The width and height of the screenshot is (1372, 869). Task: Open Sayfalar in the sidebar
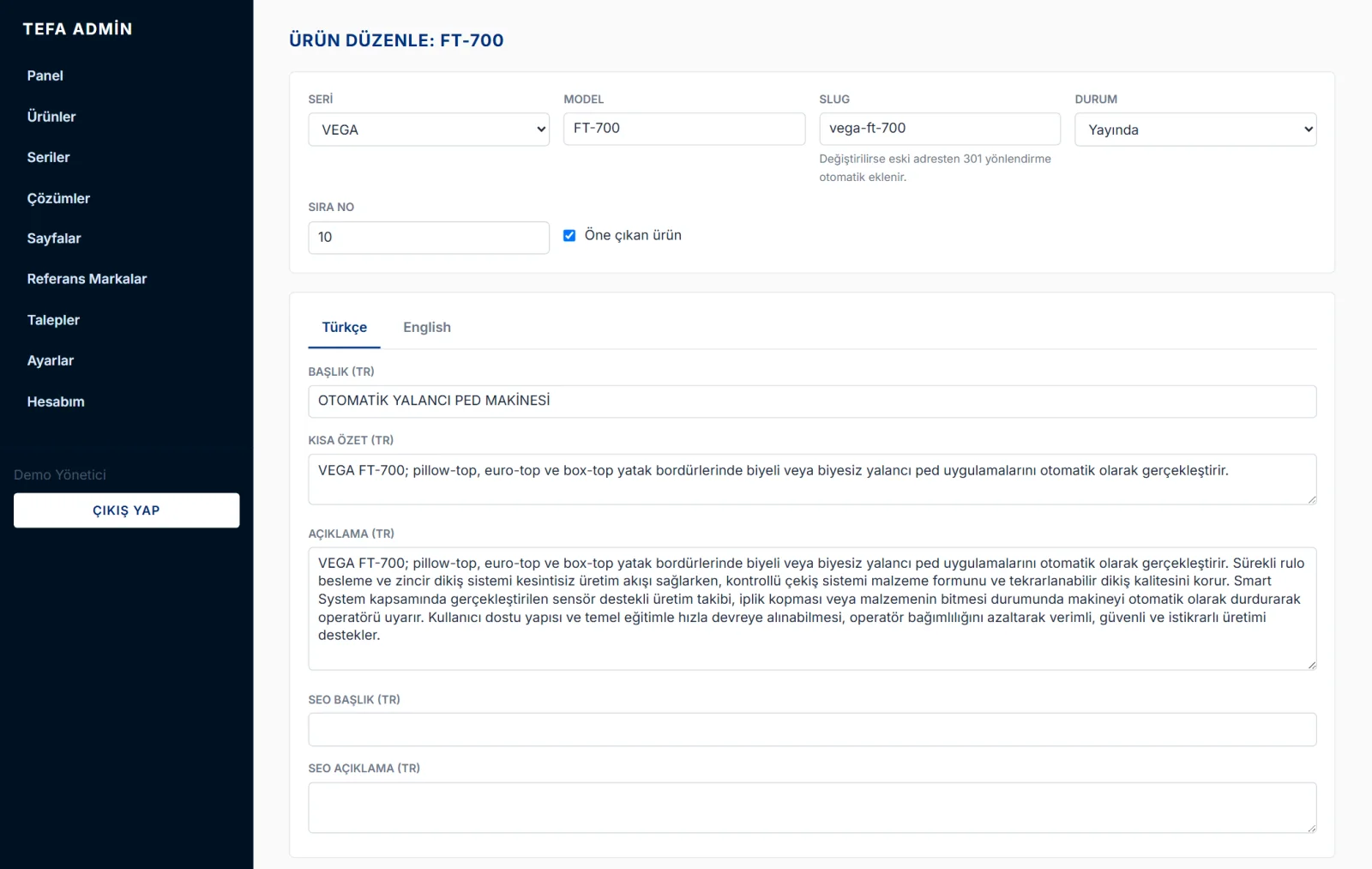[54, 238]
